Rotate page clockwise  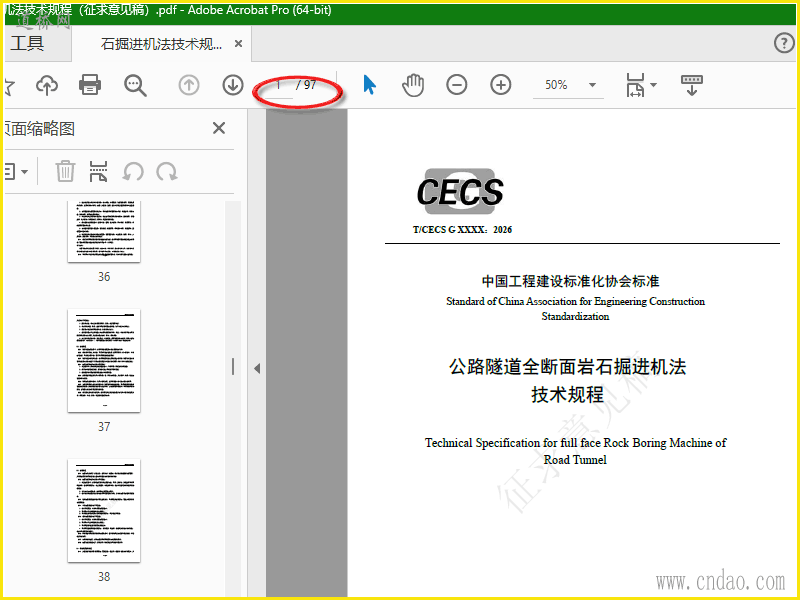pyautogui.click(x=167, y=171)
